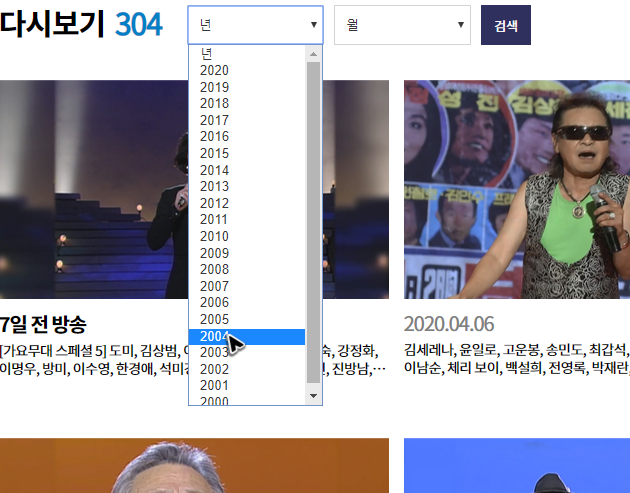The width and height of the screenshot is (630, 493).
Task: Choose 2012 in the year list
Action: pyautogui.click(x=247, y=203)
